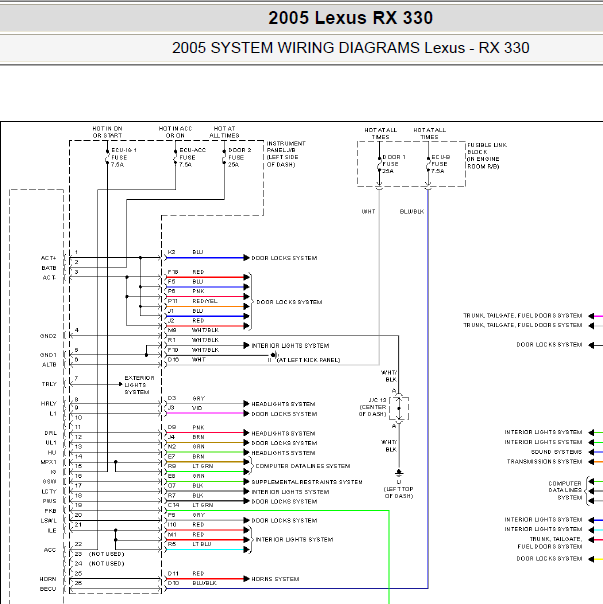
Task: Select the "SUPPLEMENTAL RESTRAINTS SYSTEM" label
Action: tap(307, 482)
